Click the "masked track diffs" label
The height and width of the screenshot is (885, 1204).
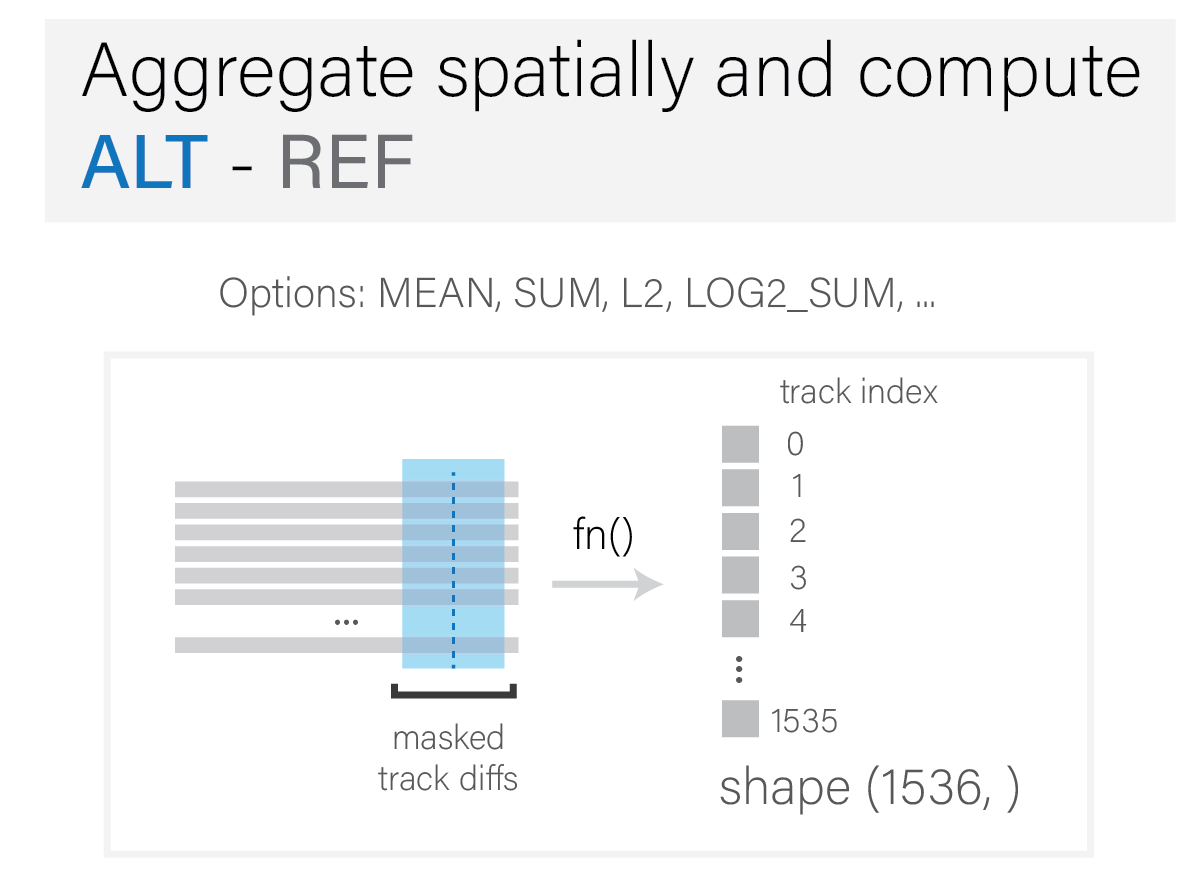448,758
